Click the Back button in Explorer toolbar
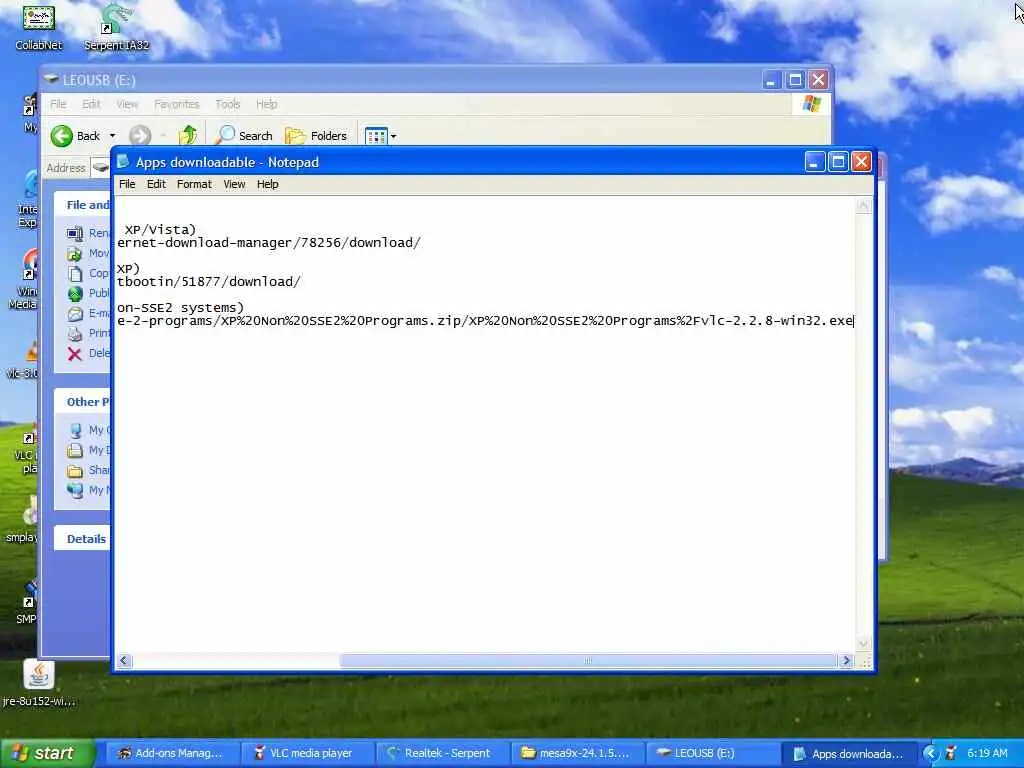Image resolution: width=1024 pixels, height=768 pixels. click(76, 136)
